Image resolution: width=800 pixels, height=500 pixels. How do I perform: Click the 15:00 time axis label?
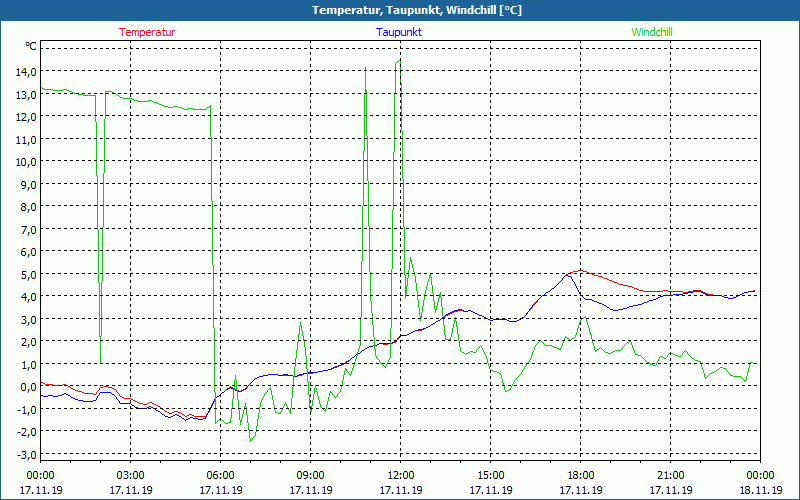[491, 476]
